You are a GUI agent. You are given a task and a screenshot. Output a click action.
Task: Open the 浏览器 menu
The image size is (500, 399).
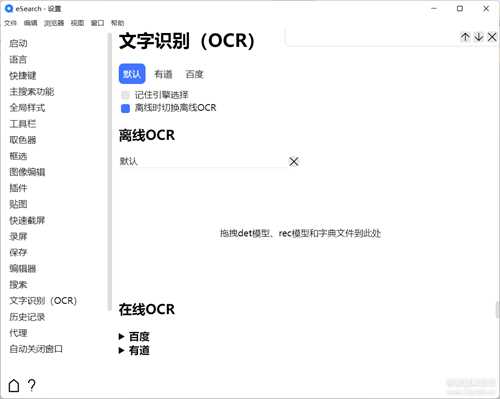pyautogui.click(x=54, y=23)
